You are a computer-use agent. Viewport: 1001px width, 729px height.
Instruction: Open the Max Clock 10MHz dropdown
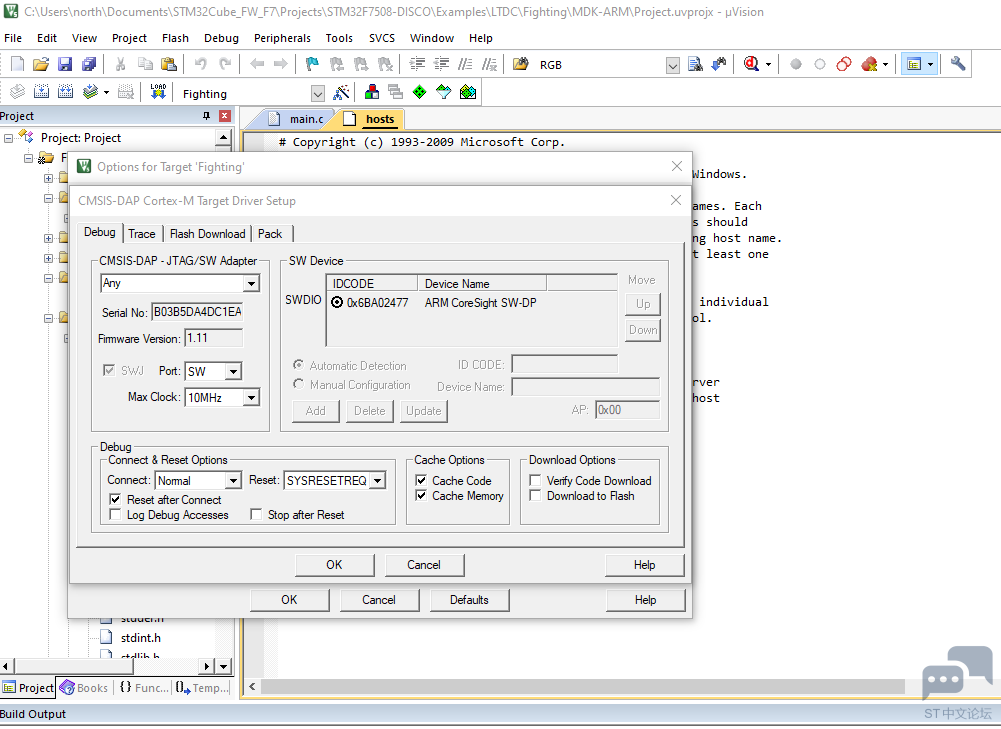click(252, 398)
